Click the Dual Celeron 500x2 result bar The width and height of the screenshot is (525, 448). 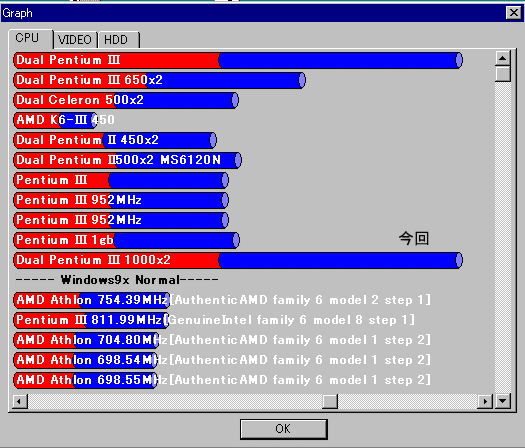pyautogui.click(x=126, y=100)
